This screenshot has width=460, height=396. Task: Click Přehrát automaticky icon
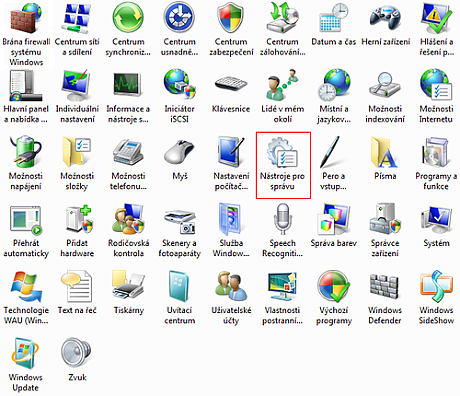click(x=26, y=220)
